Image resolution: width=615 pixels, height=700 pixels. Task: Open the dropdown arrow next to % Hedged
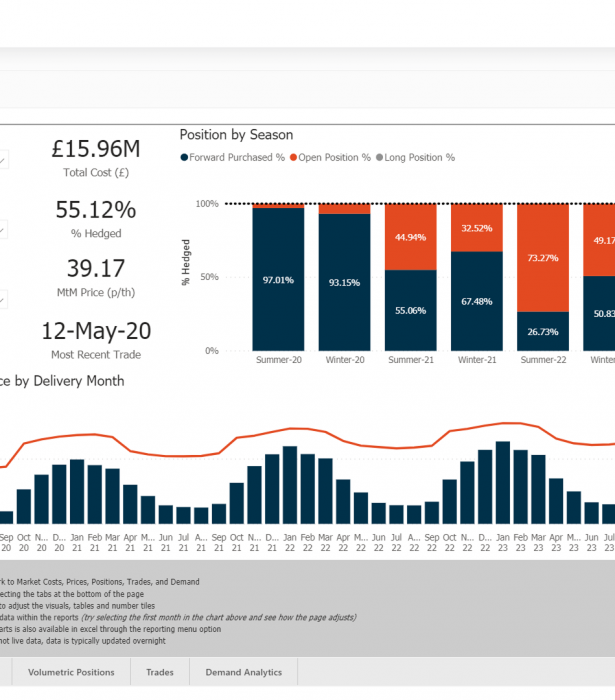pos(3,230)
